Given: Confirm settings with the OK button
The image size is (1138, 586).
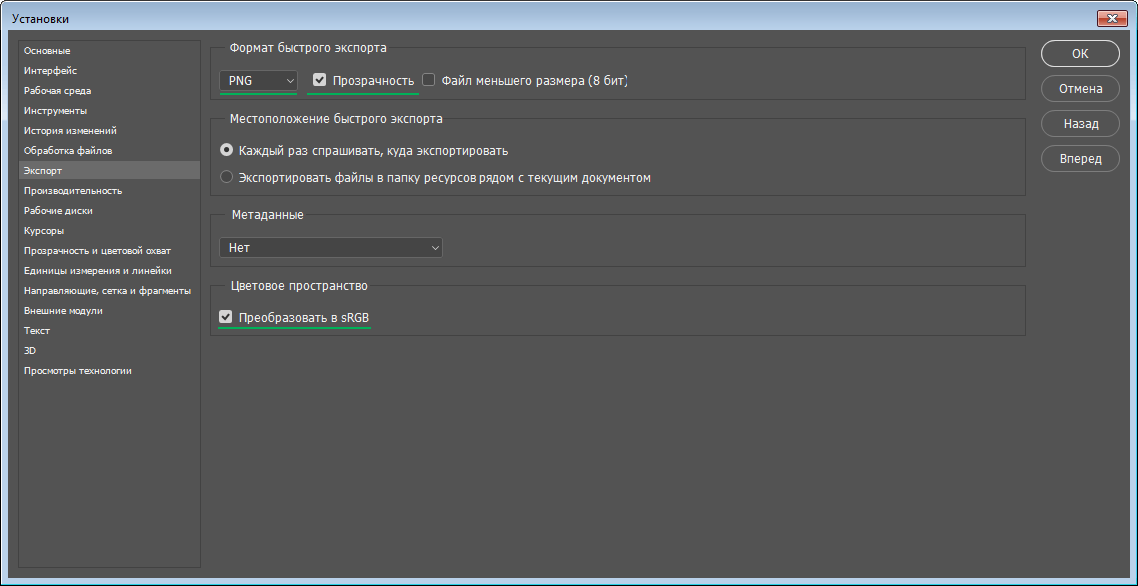Looking at the screenshot, I should tap(1080, 53).
